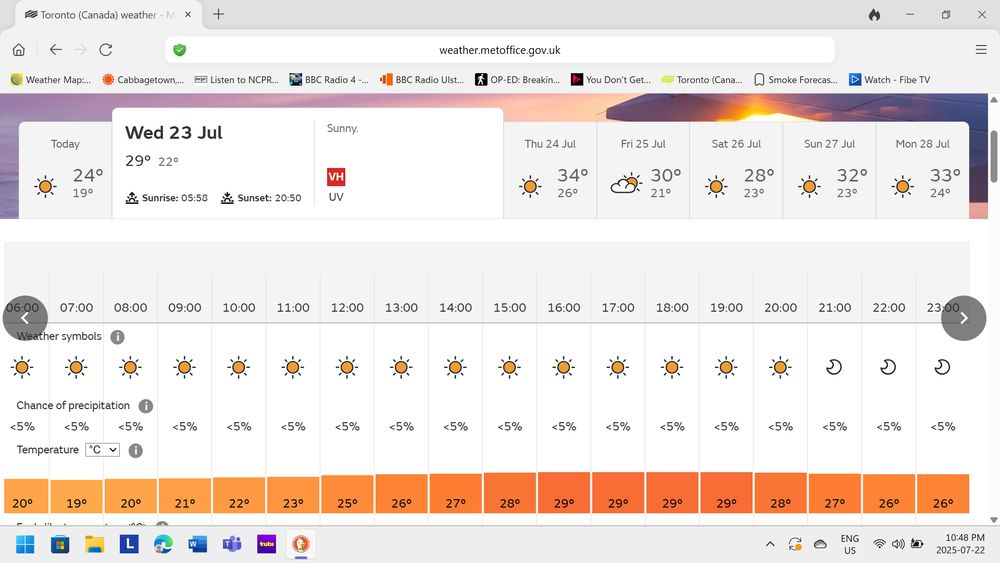Select the Thu 24 Jul forecast tab
1000x563 pixels.
(x=550, y=170)
